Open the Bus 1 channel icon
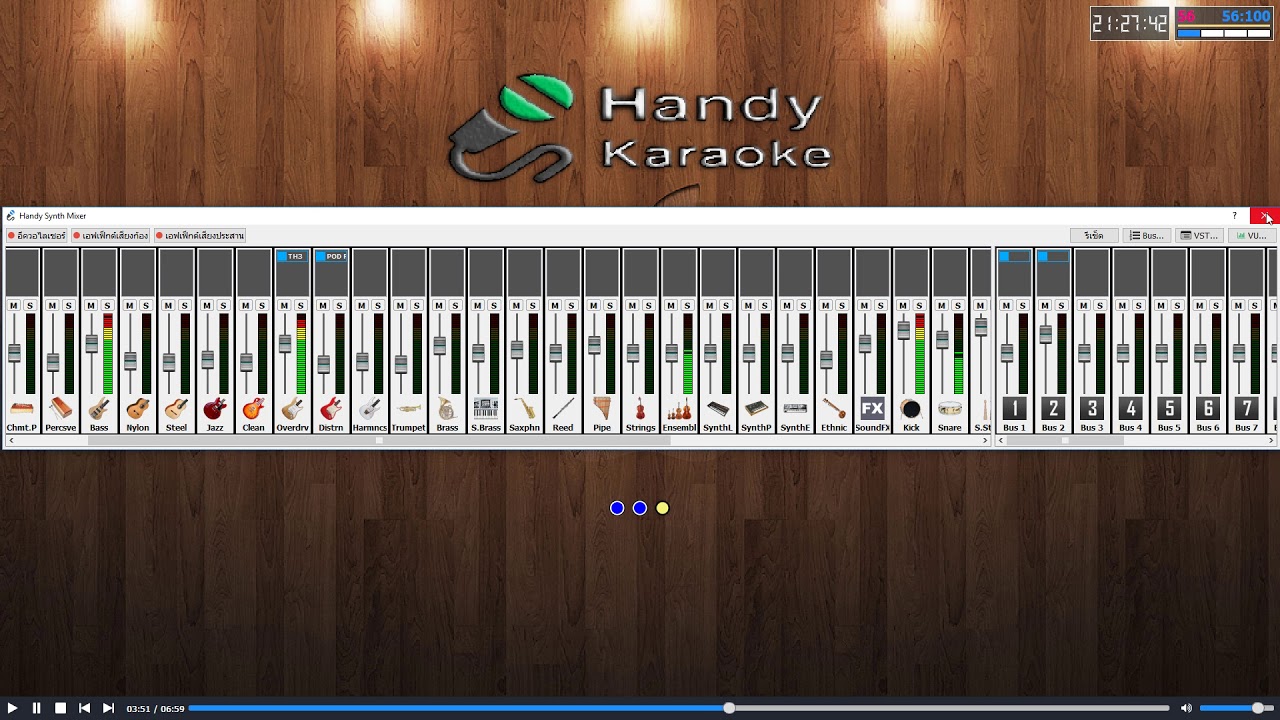Image resolution: width=1280 pixels, height=720 pixels. pyautogui.click(x=1014, y=408)
